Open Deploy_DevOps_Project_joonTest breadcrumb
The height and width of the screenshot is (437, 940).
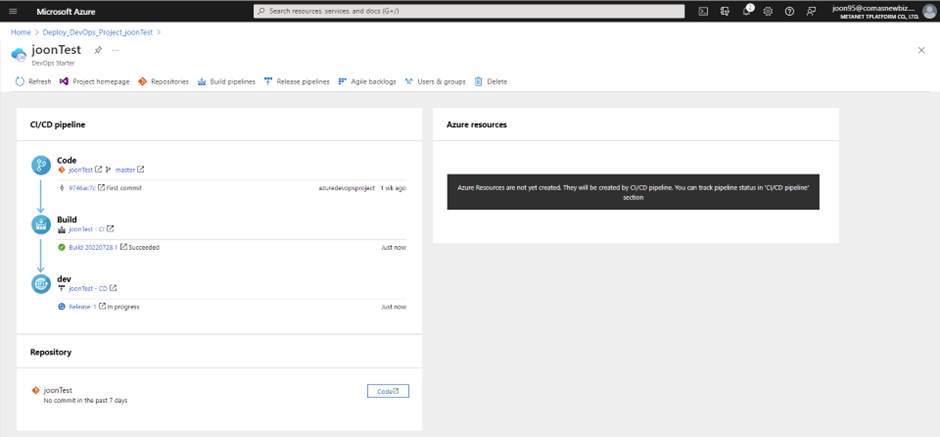tap(98, 32)
